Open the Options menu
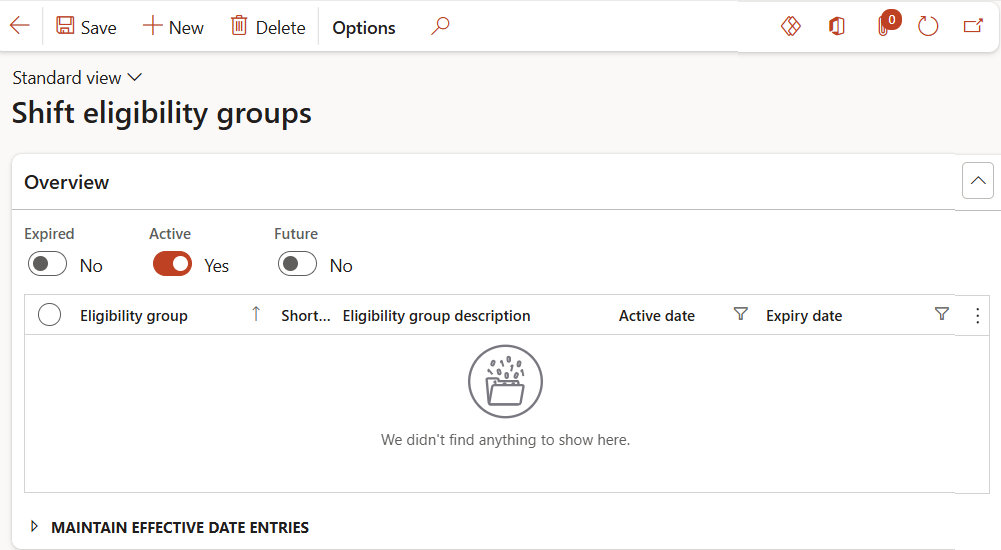The image size is (1001, 550). coord(364,27)
